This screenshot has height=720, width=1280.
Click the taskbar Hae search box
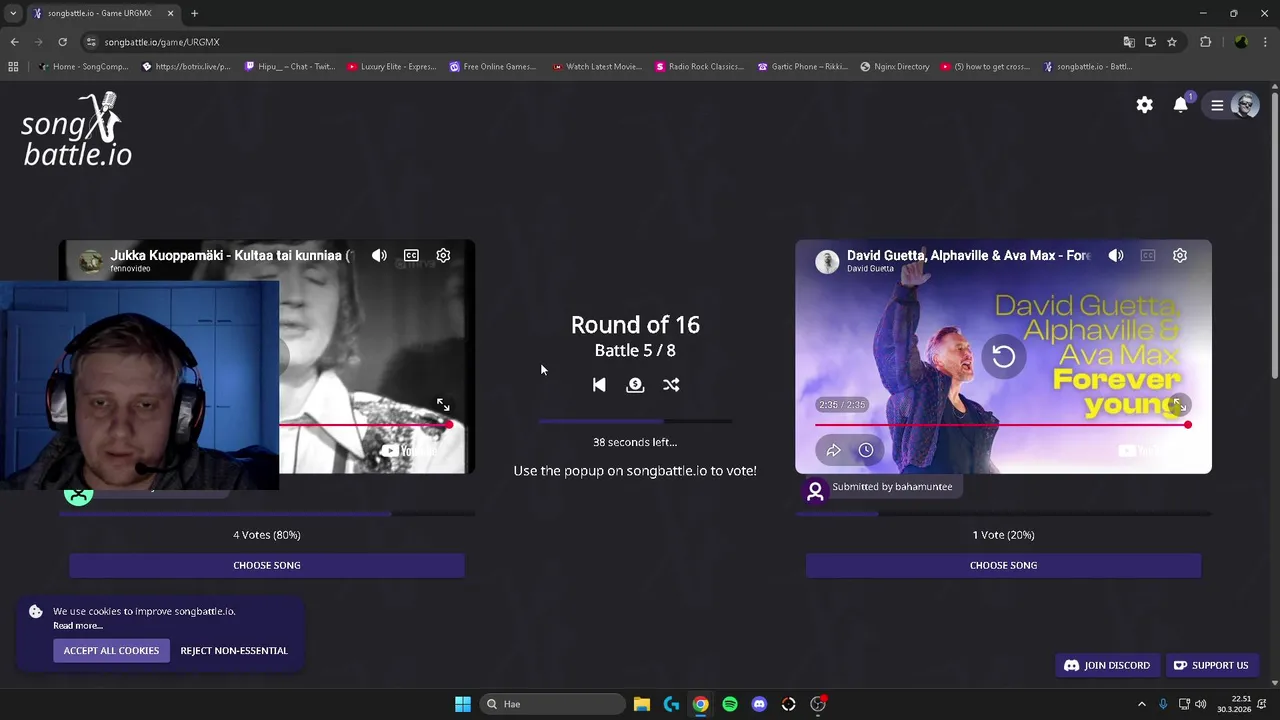pyautogui.click(x=554, y=704)
